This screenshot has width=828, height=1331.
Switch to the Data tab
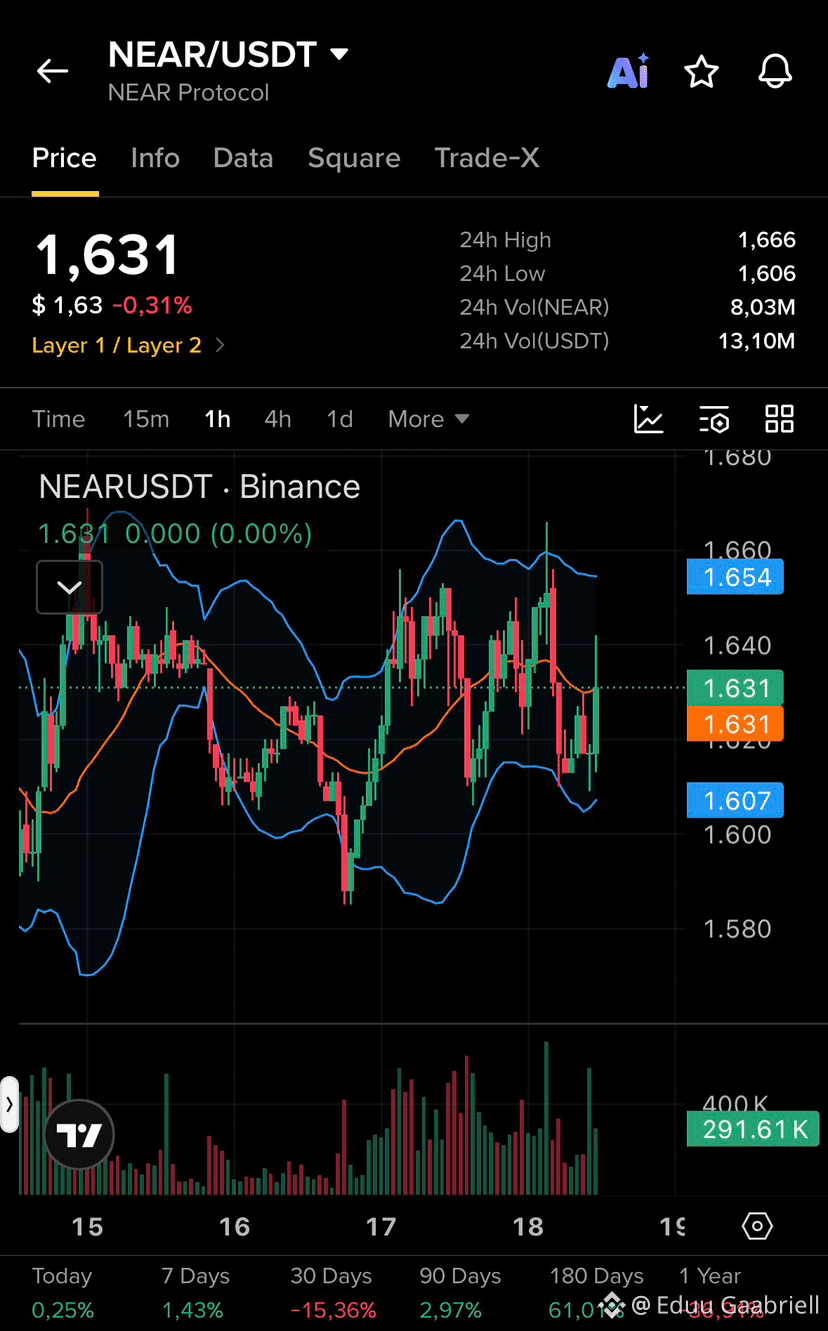tap(243, 158)
